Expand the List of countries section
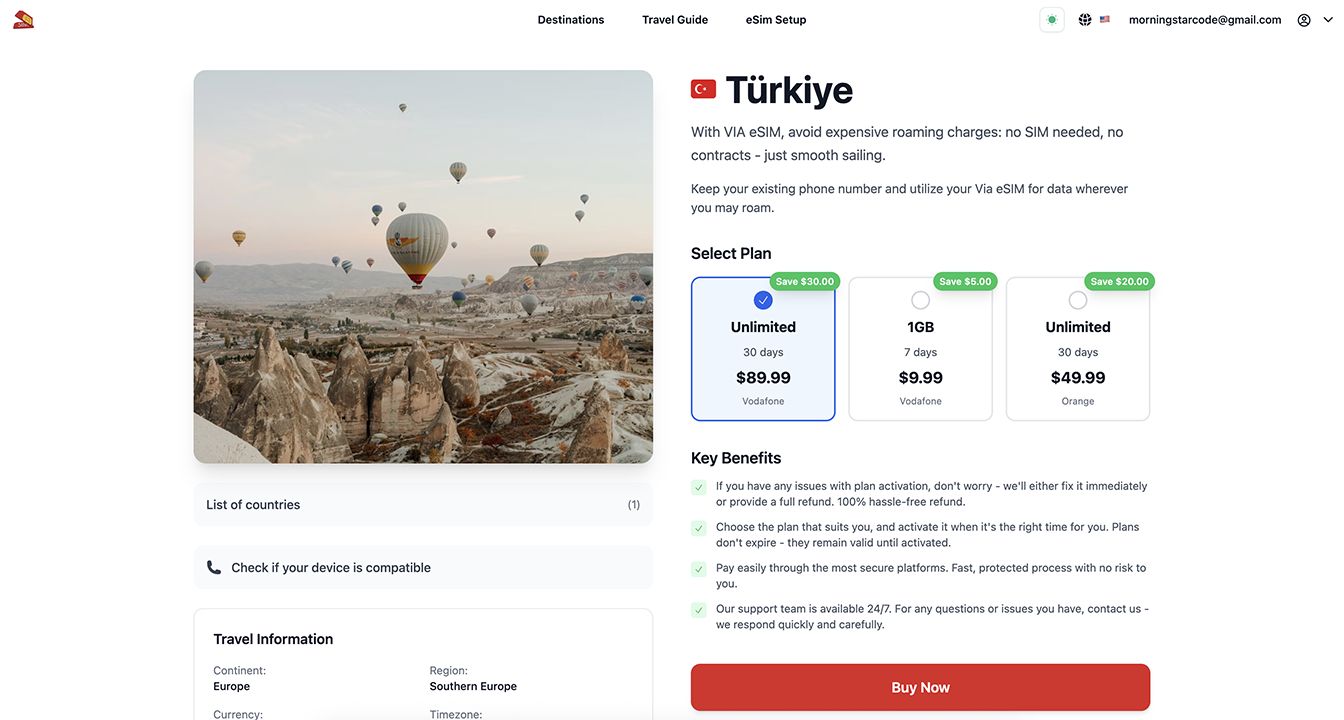The height and width of the screenshot is (720, 1344). [x=423, y=505]
